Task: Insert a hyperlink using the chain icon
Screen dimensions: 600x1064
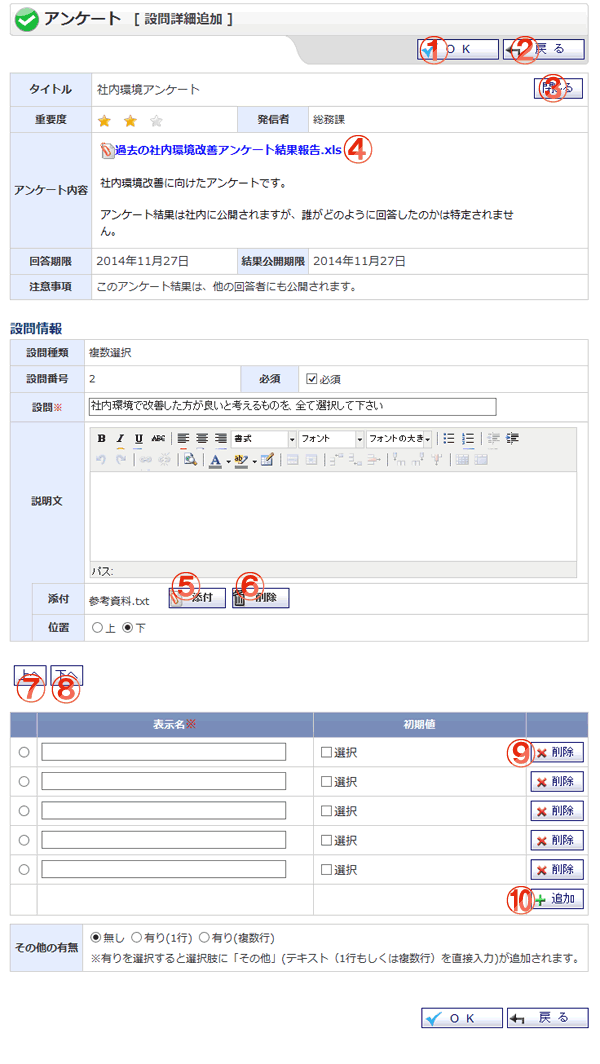Action: 146,459
